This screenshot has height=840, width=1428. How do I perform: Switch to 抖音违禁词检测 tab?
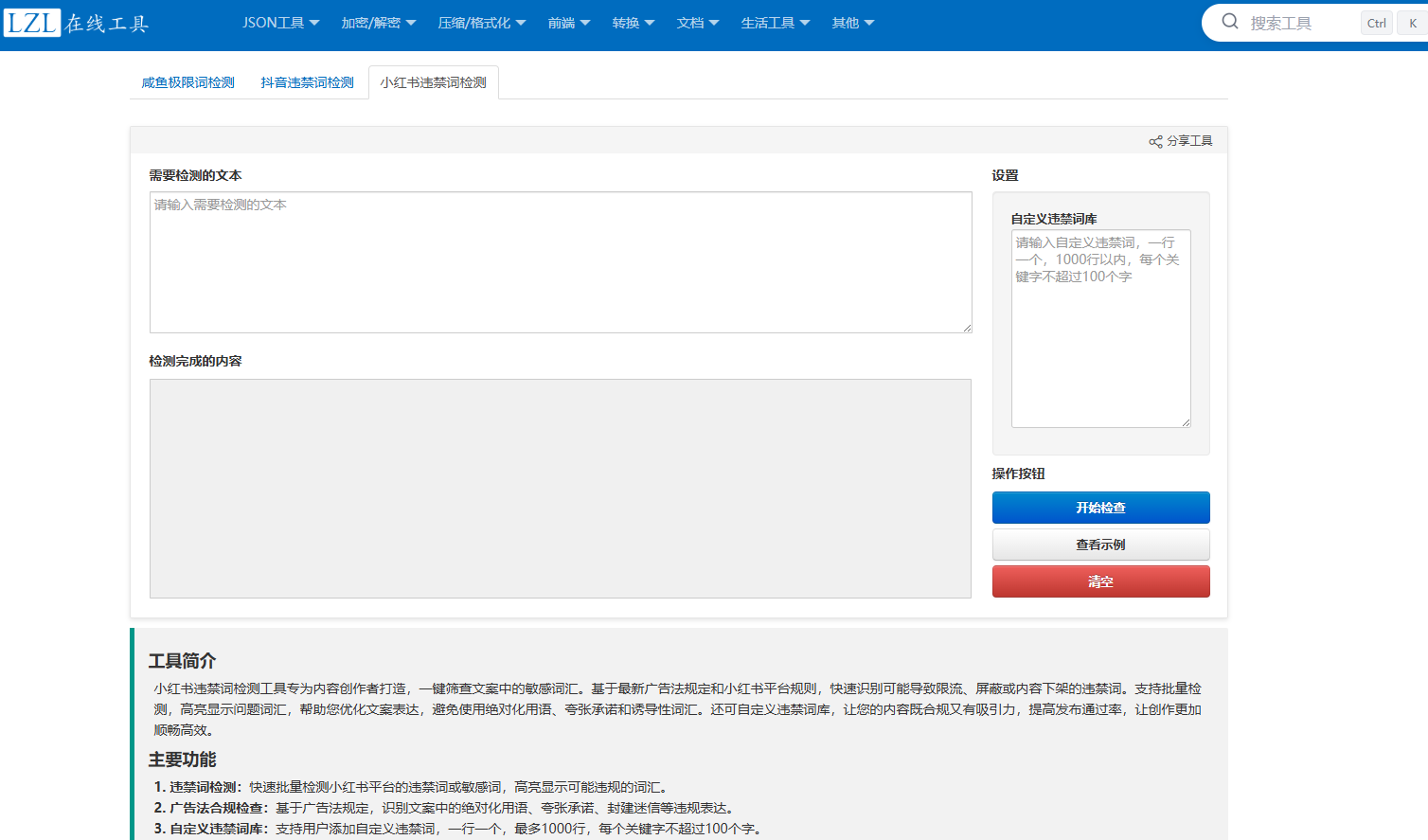(308, 82)
